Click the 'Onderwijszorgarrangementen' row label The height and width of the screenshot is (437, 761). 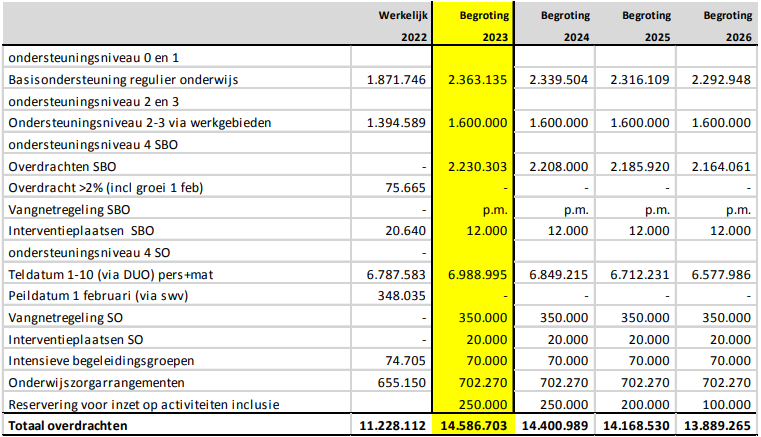(96, 383)
